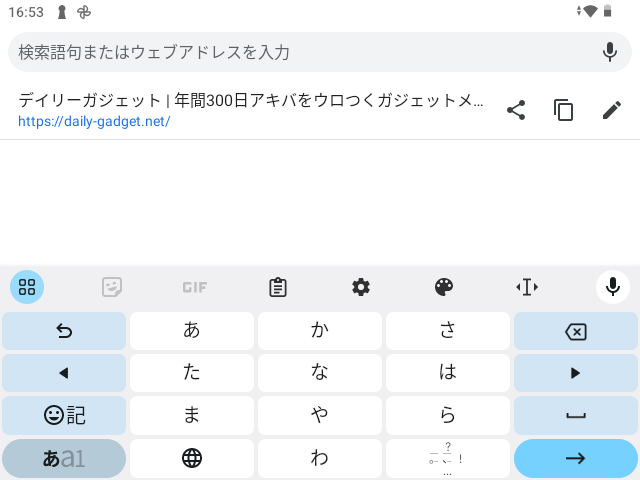640x480 pixels.
Task: Activate one-handed cursor text editing mode
Action: [527, 287]
